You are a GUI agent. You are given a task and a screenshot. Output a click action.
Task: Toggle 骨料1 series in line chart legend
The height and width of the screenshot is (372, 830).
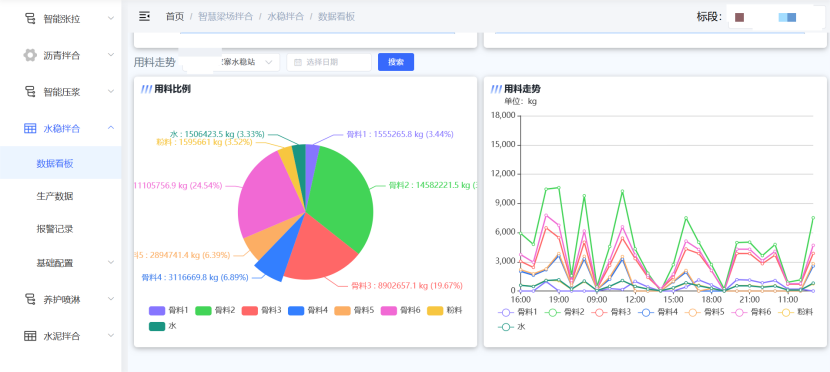click(517, 313)
